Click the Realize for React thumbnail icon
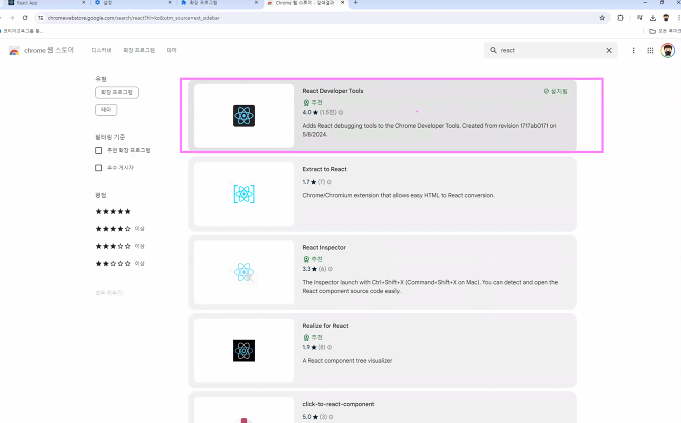 coord(244,350)
